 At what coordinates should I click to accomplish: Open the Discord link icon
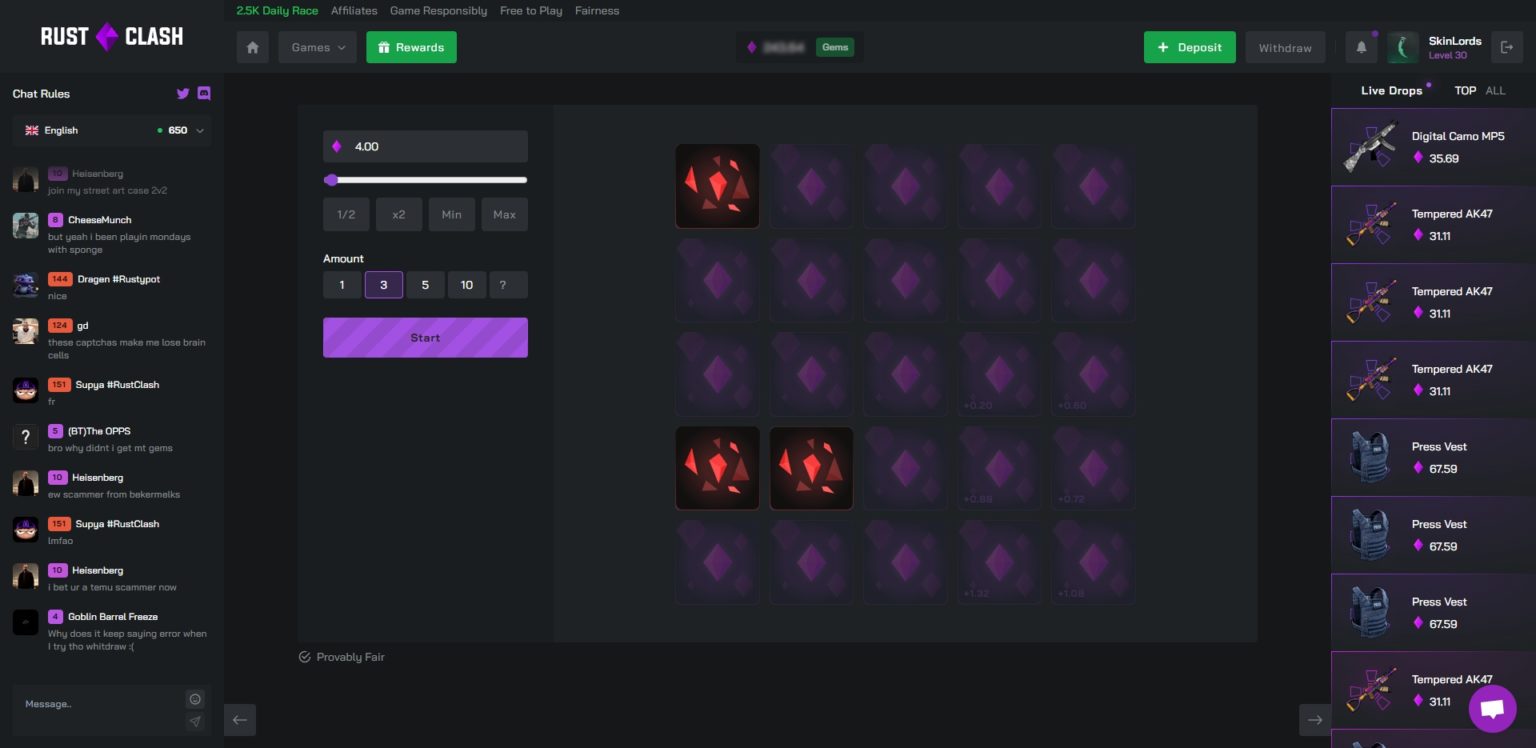(204, 94)
